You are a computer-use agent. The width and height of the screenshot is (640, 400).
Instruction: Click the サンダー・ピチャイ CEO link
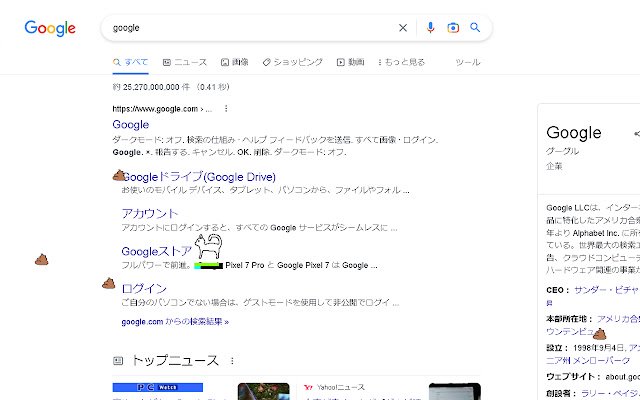tap(607, 290)
